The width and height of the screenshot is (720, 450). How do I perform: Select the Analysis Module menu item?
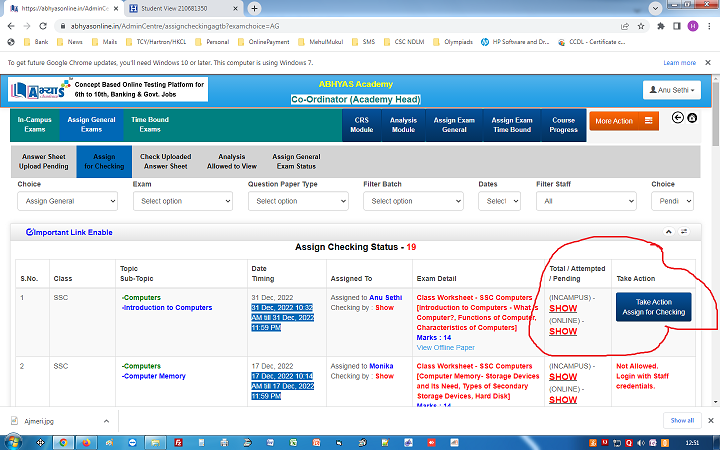click(403, 124)
